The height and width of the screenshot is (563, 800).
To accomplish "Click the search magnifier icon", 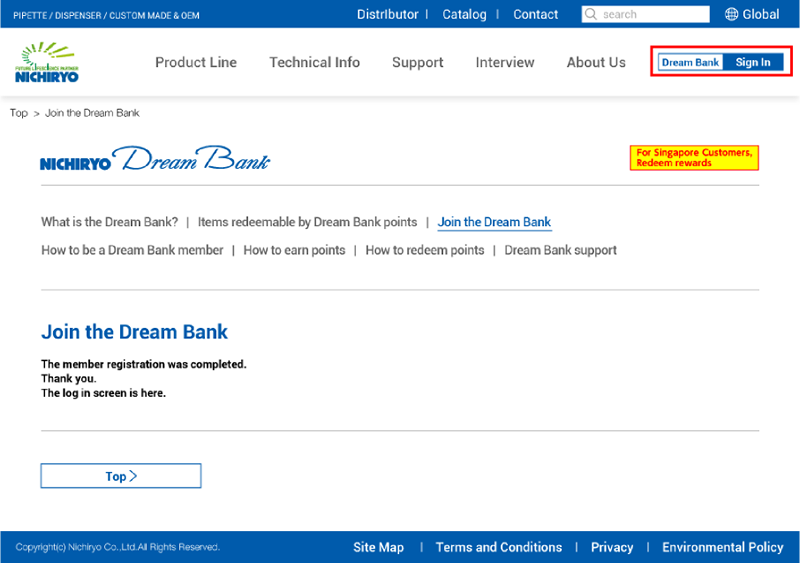I will pos(591,14).
